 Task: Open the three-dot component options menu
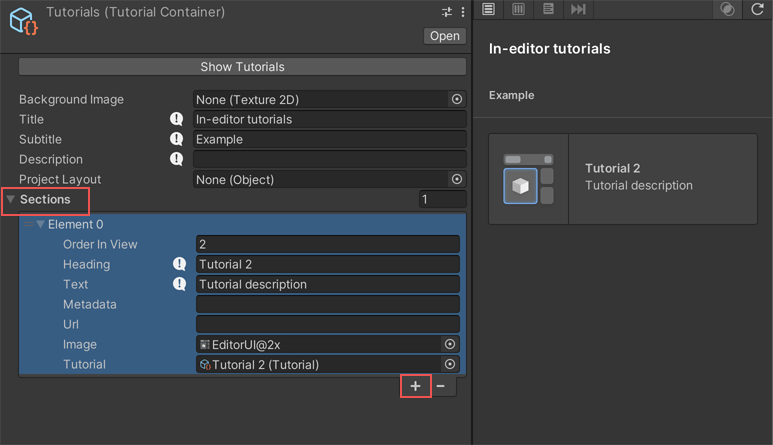point(462,12)
